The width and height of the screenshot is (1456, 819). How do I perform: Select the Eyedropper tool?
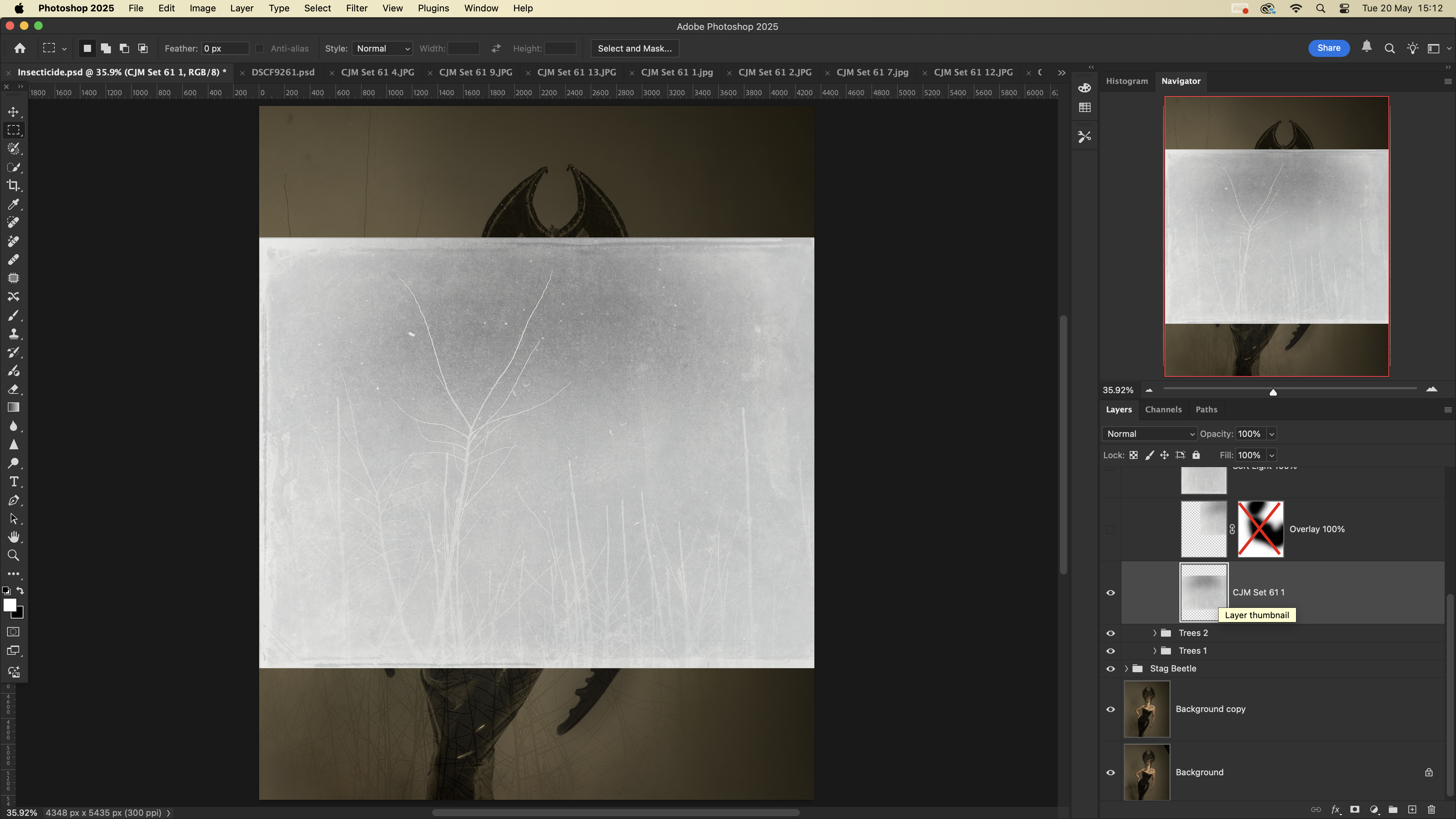14,204
